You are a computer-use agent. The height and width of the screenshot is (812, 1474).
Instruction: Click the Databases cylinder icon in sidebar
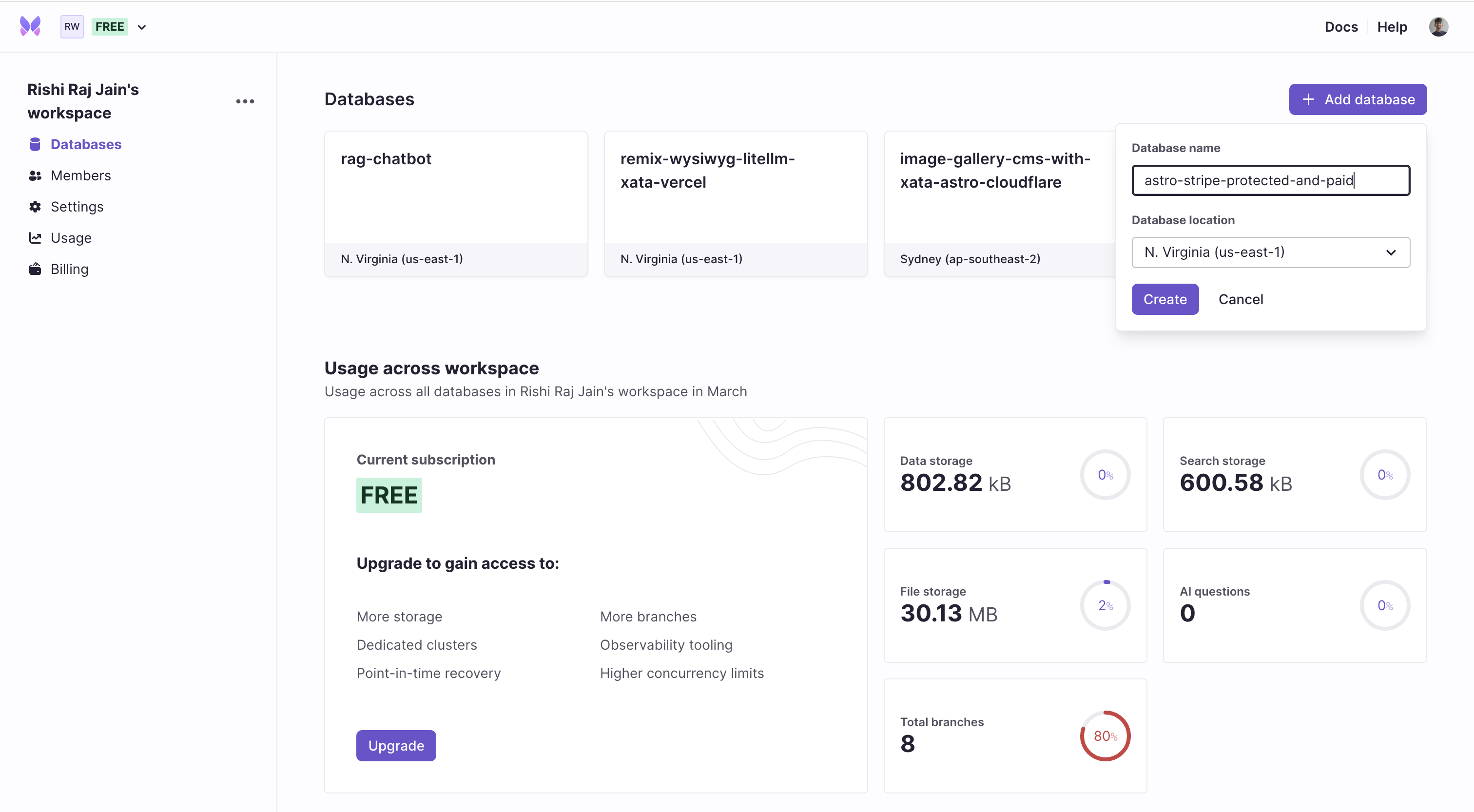point(35,144)
